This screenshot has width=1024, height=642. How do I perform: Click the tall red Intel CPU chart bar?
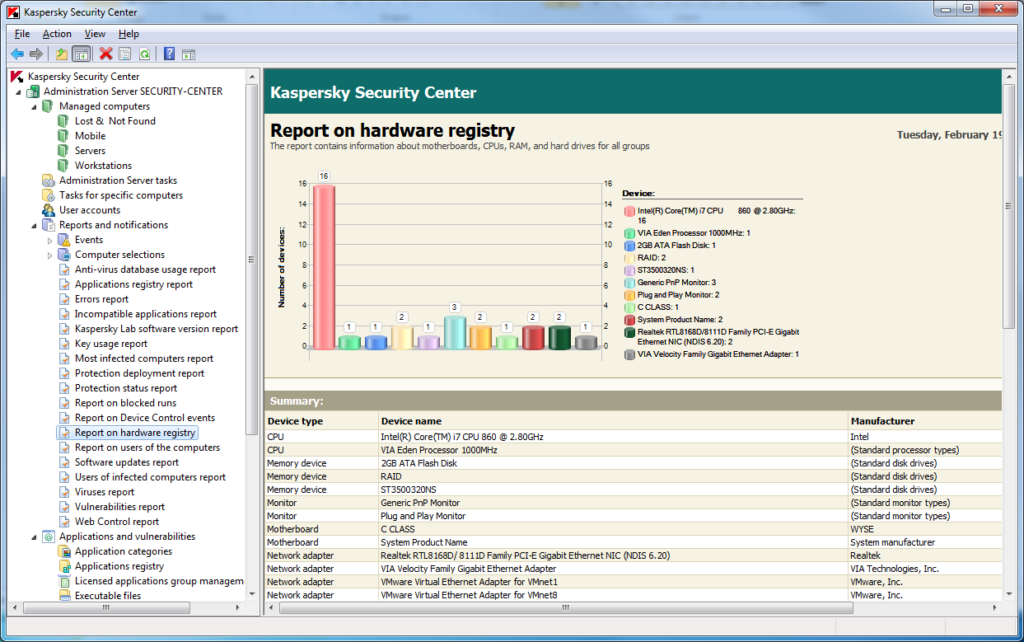324,266
